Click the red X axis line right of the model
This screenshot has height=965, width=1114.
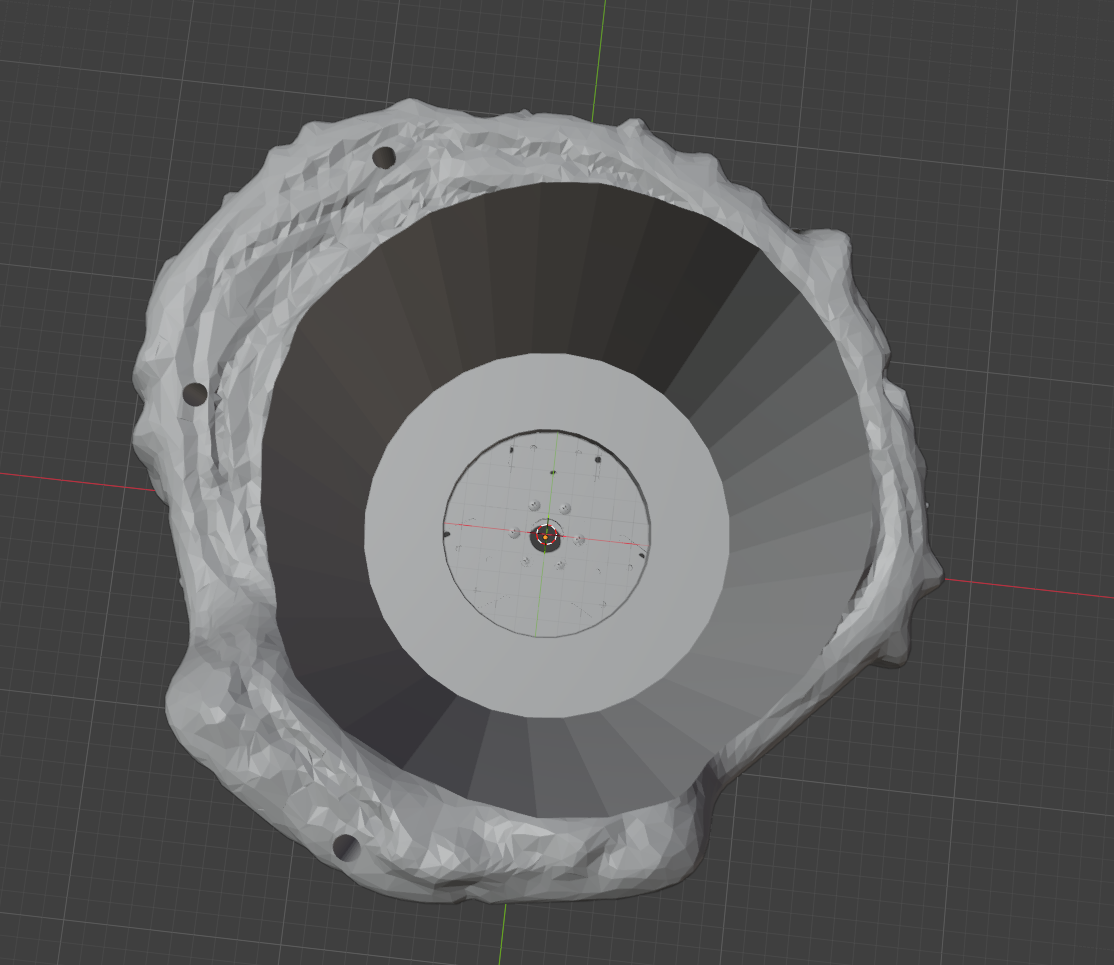pyautogui.click(x=1028, y=588)
